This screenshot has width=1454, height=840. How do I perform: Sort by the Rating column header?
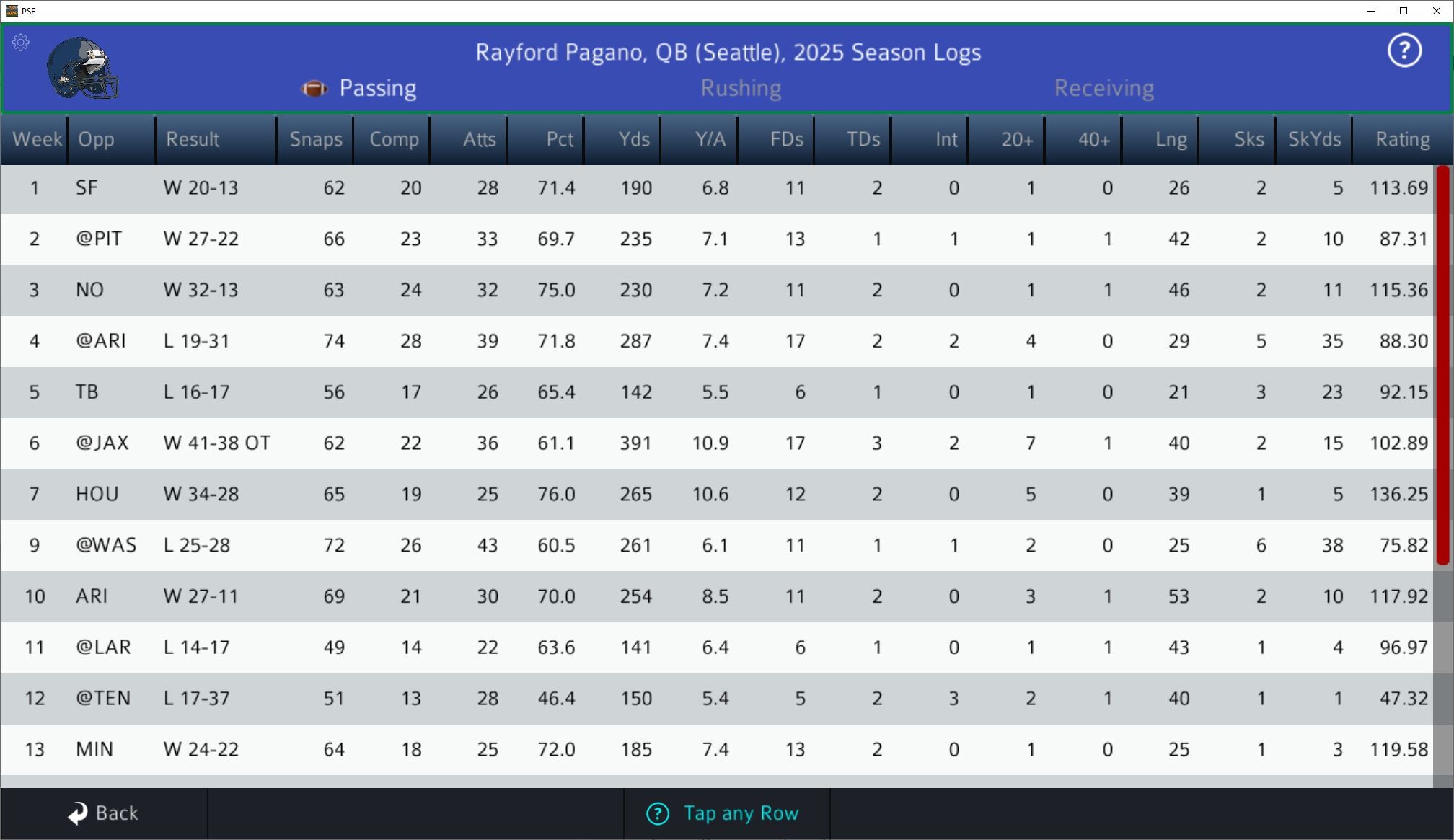click(1401, 139)
